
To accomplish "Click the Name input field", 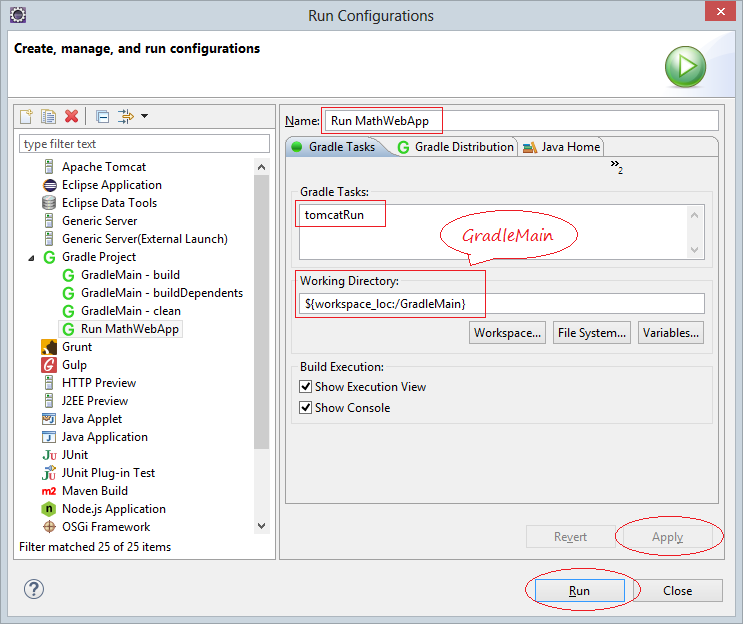I will [521, 121].
